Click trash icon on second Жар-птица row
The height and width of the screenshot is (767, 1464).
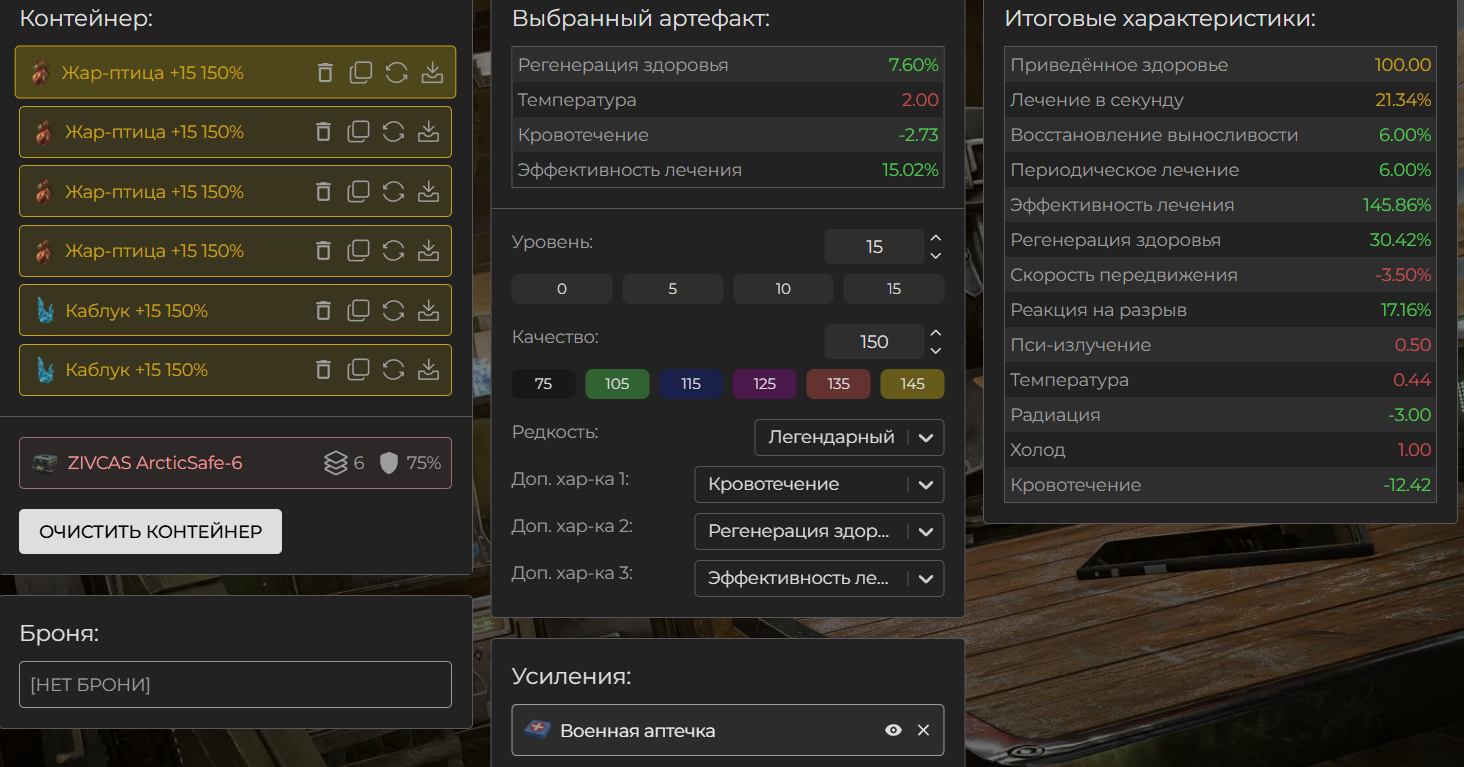point(323,131)
